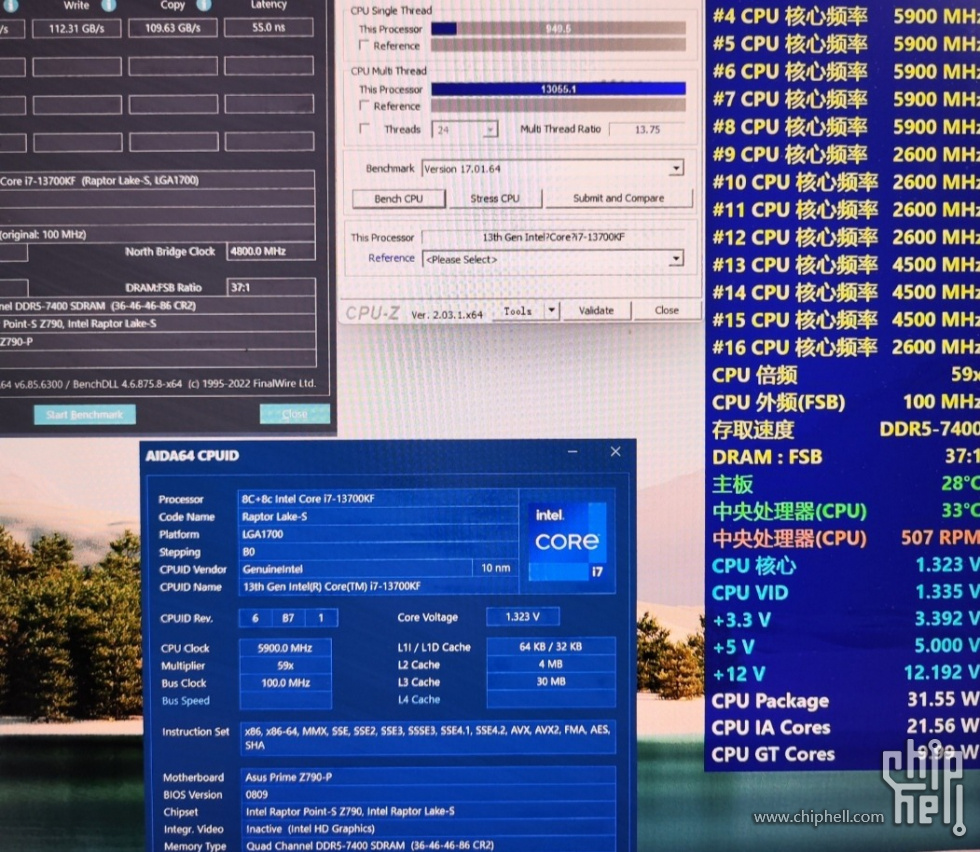Viewport: 980px width, 852px height.
Task: Open the Benchmark version 17.01.64 dropdown
Action: (552, 168)
